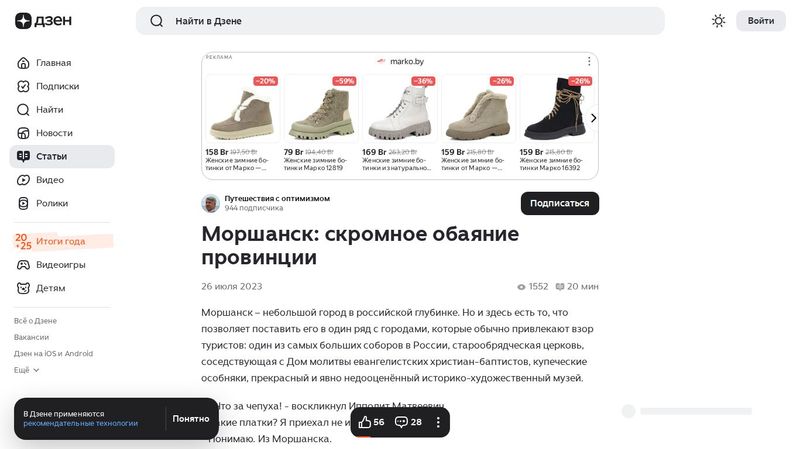Click the Dzen logo in header
Image resolution: width=800 pixels, height=449 pixels.
[37, 21]
